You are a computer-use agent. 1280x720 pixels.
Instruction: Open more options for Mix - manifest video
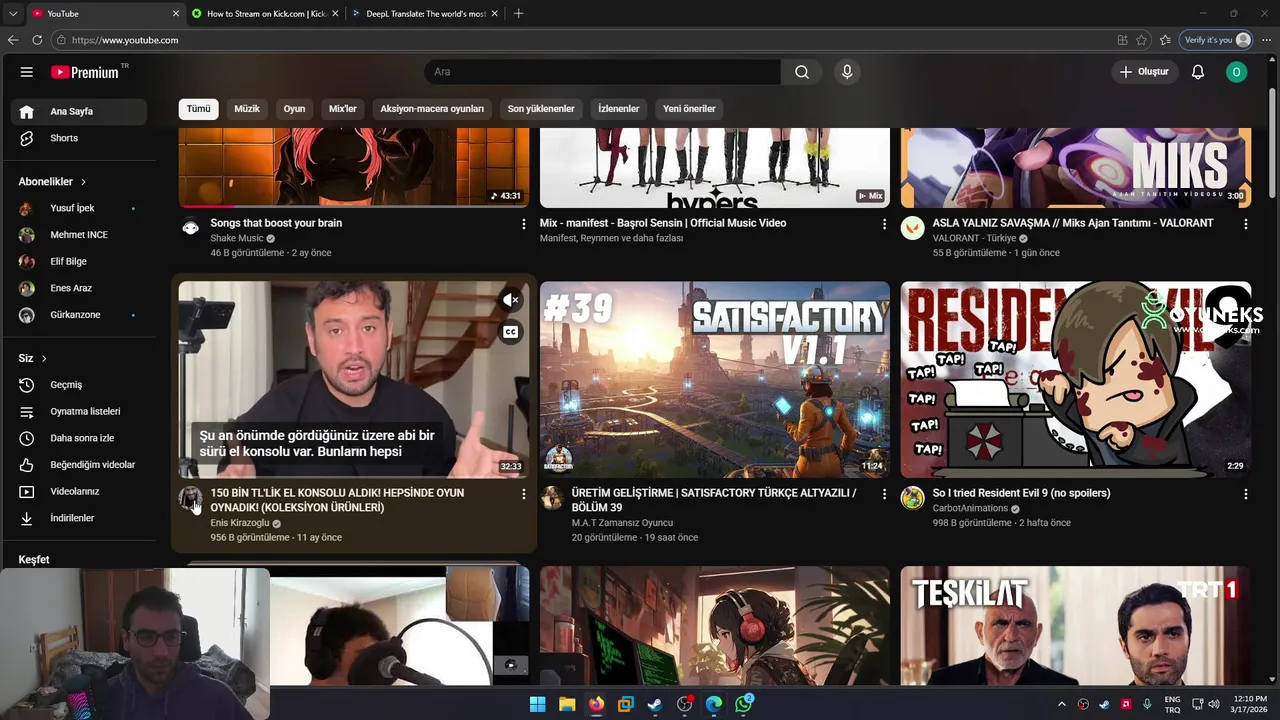pos(884,224)
